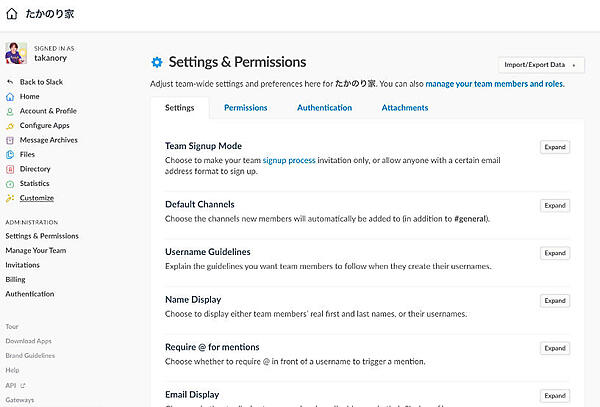Open Home via its house icon
The height and width of the screenshot is (407, 600).
click(10, 97)
